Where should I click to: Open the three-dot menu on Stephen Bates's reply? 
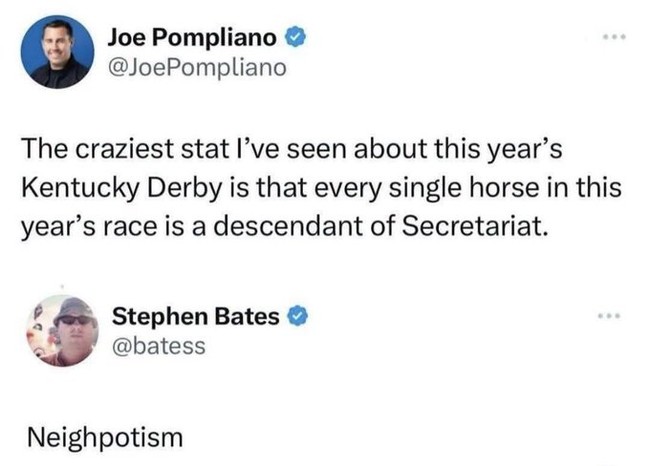pyautogui.click(x=609, y=316)
